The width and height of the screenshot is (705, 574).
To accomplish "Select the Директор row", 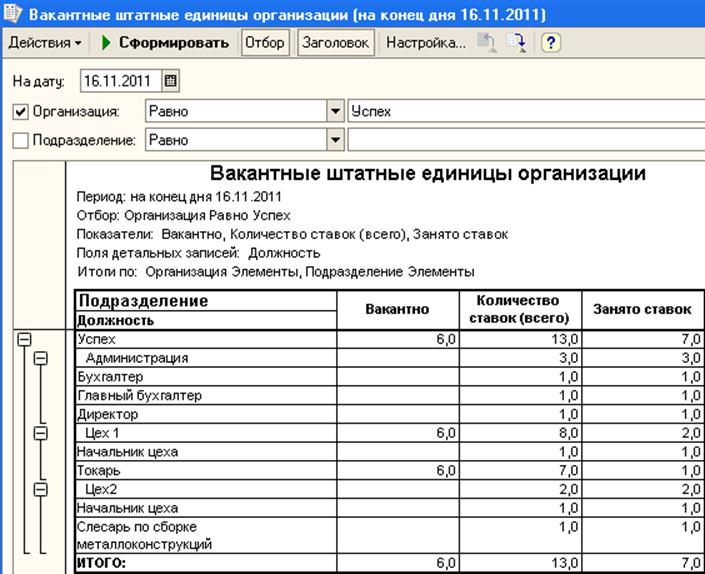I will click(x=206, y=414).
